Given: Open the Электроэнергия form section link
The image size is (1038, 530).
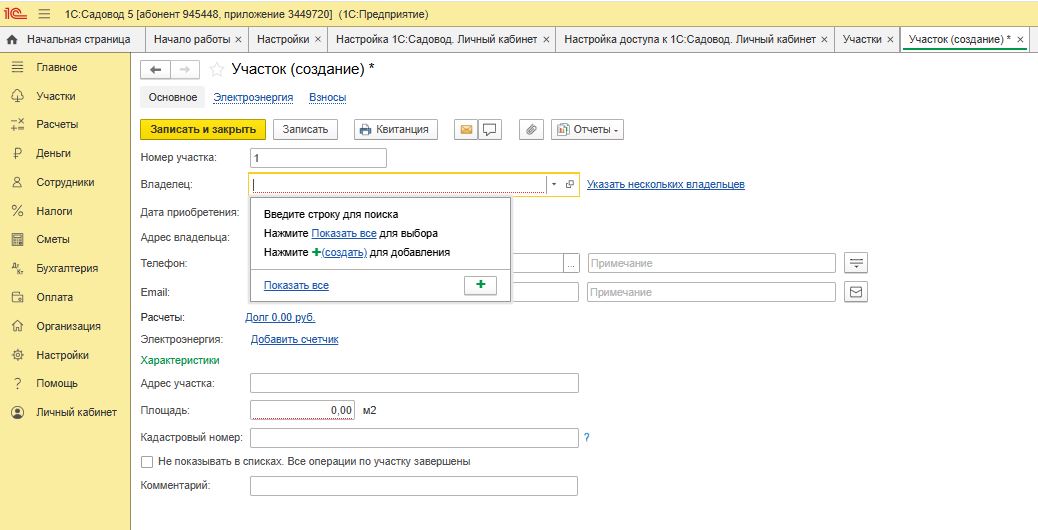Looking at the screenshot, I should [253, 97].
